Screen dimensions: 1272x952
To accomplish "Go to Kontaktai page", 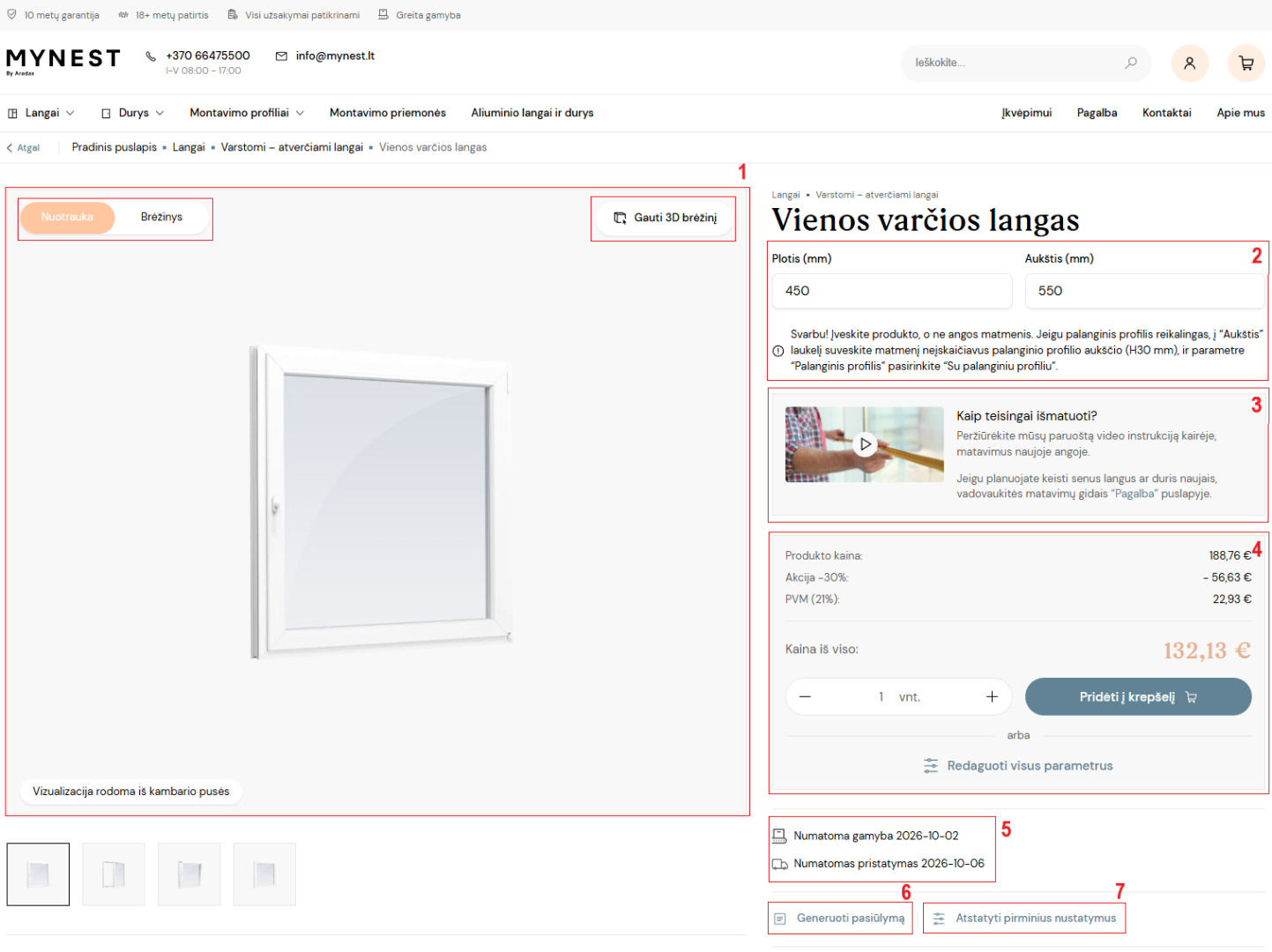I will (x=1167, y=113).
